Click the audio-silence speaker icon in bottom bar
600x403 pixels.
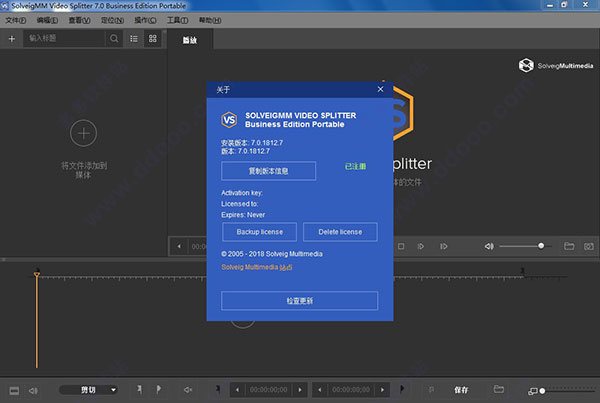[x=188, y=390]
